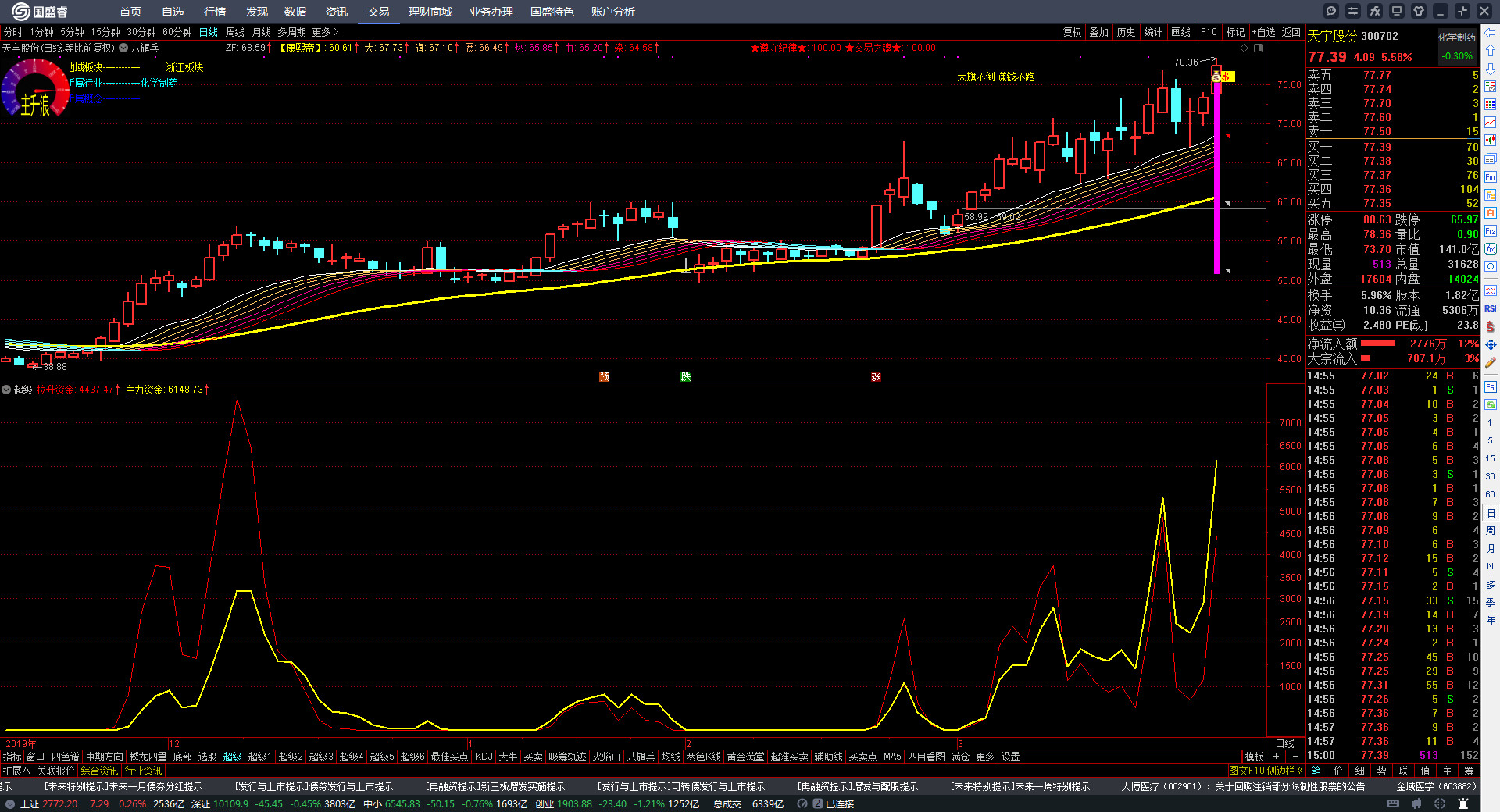
Task: Click the help icon beside the connection indicator
Action: pyautogui.click(x=802, y=803)
